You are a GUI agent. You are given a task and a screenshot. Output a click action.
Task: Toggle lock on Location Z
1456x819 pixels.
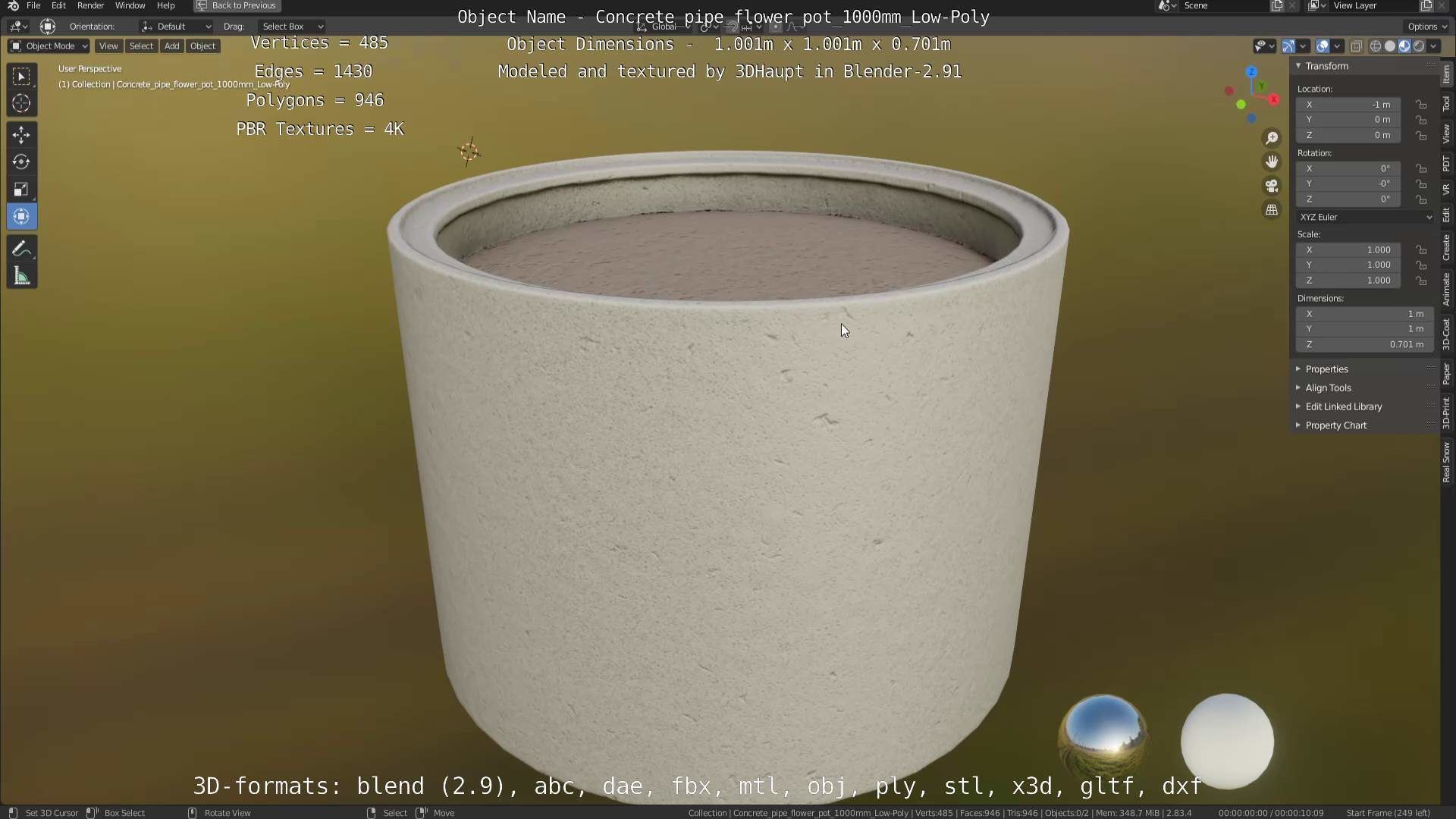[1422, 135]
